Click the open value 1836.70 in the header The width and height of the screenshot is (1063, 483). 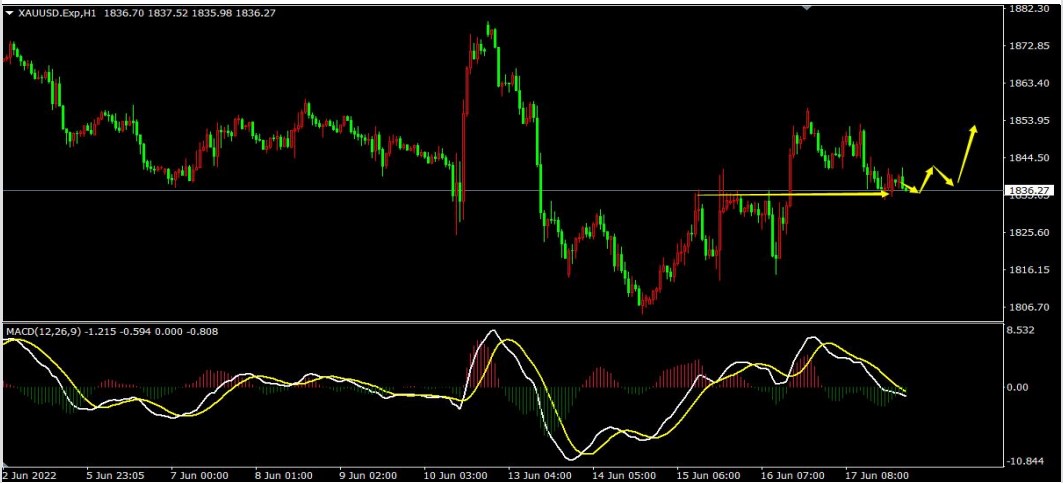[x=125, y=12]
